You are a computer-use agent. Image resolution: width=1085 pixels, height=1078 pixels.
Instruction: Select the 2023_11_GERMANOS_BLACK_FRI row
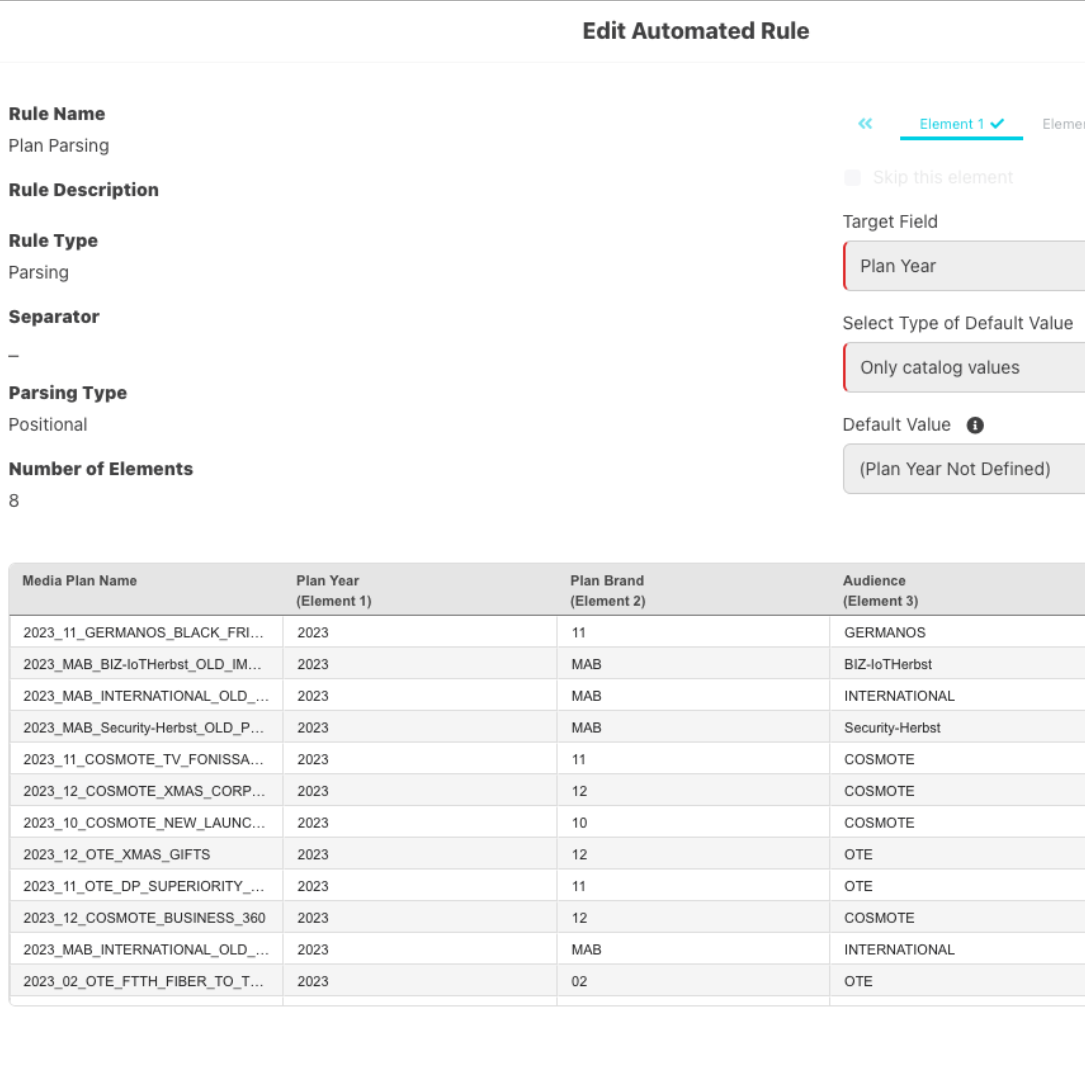[145, 632]
